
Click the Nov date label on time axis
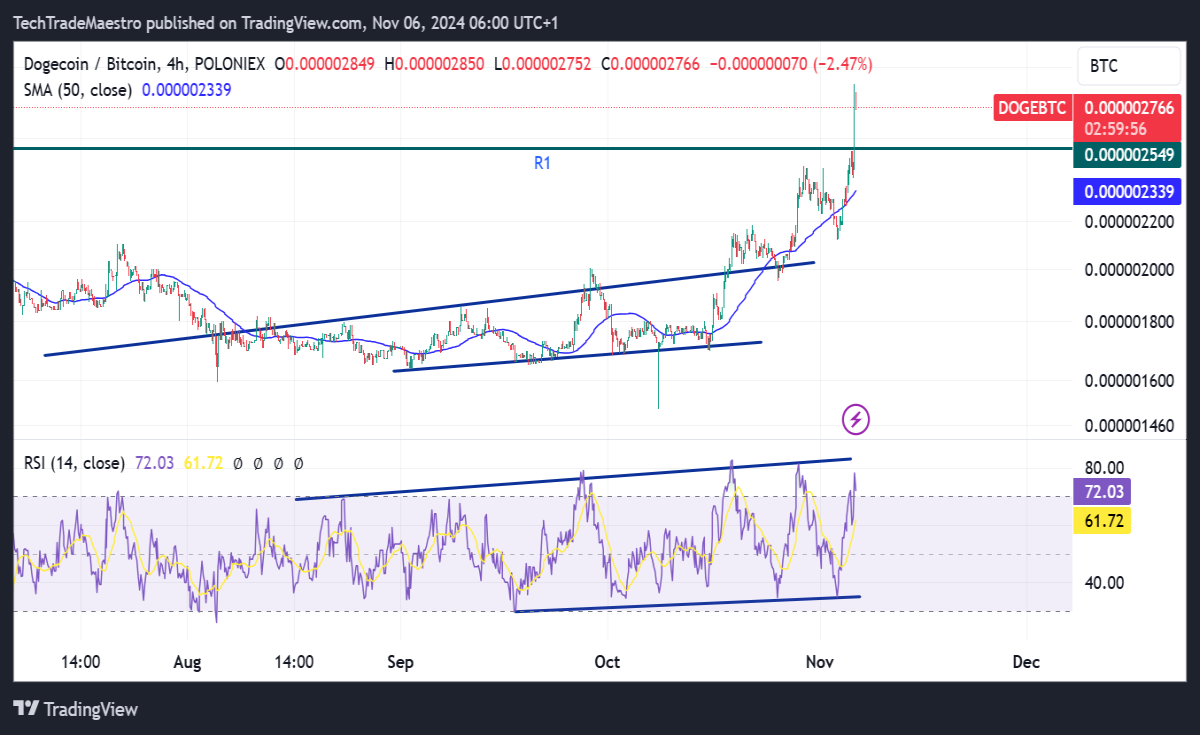(820, 661)
